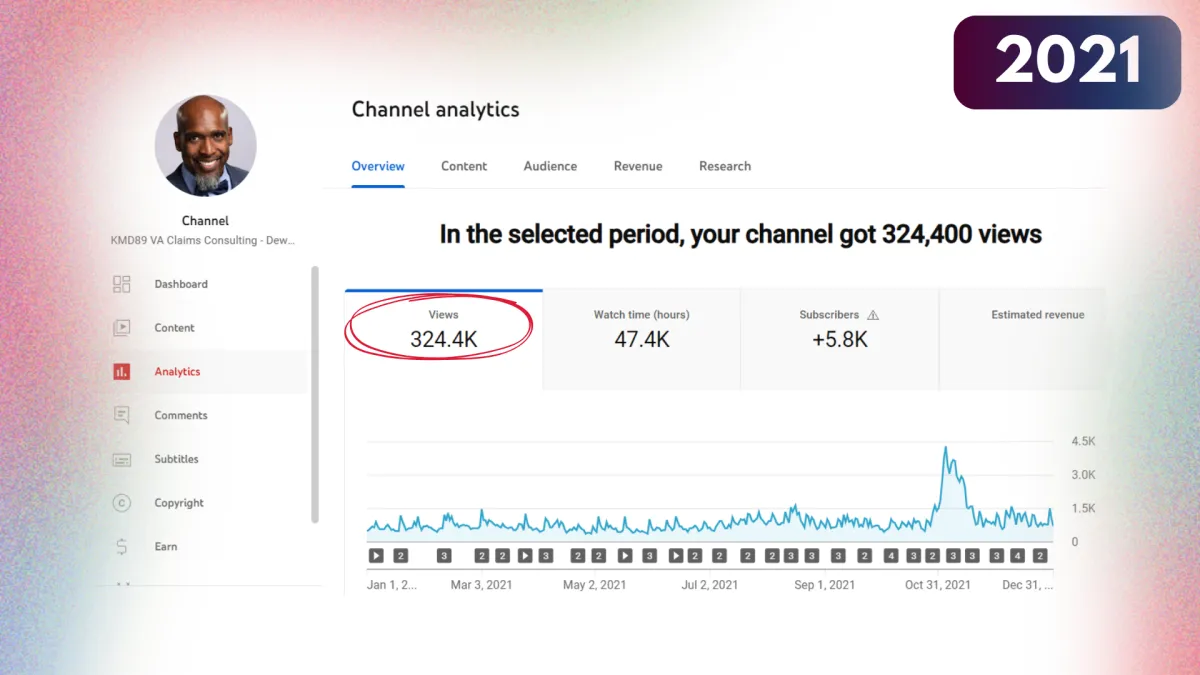Click the Channel analytics heading
The height and width of the screenshot is (675, 1200).
pos(436,110)
